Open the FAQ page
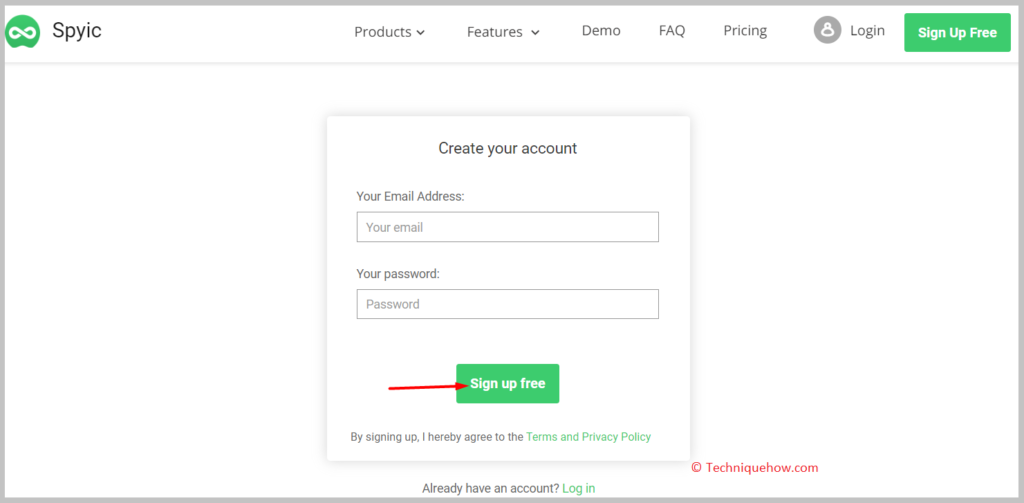1024x503 pixels. point(672,31)
